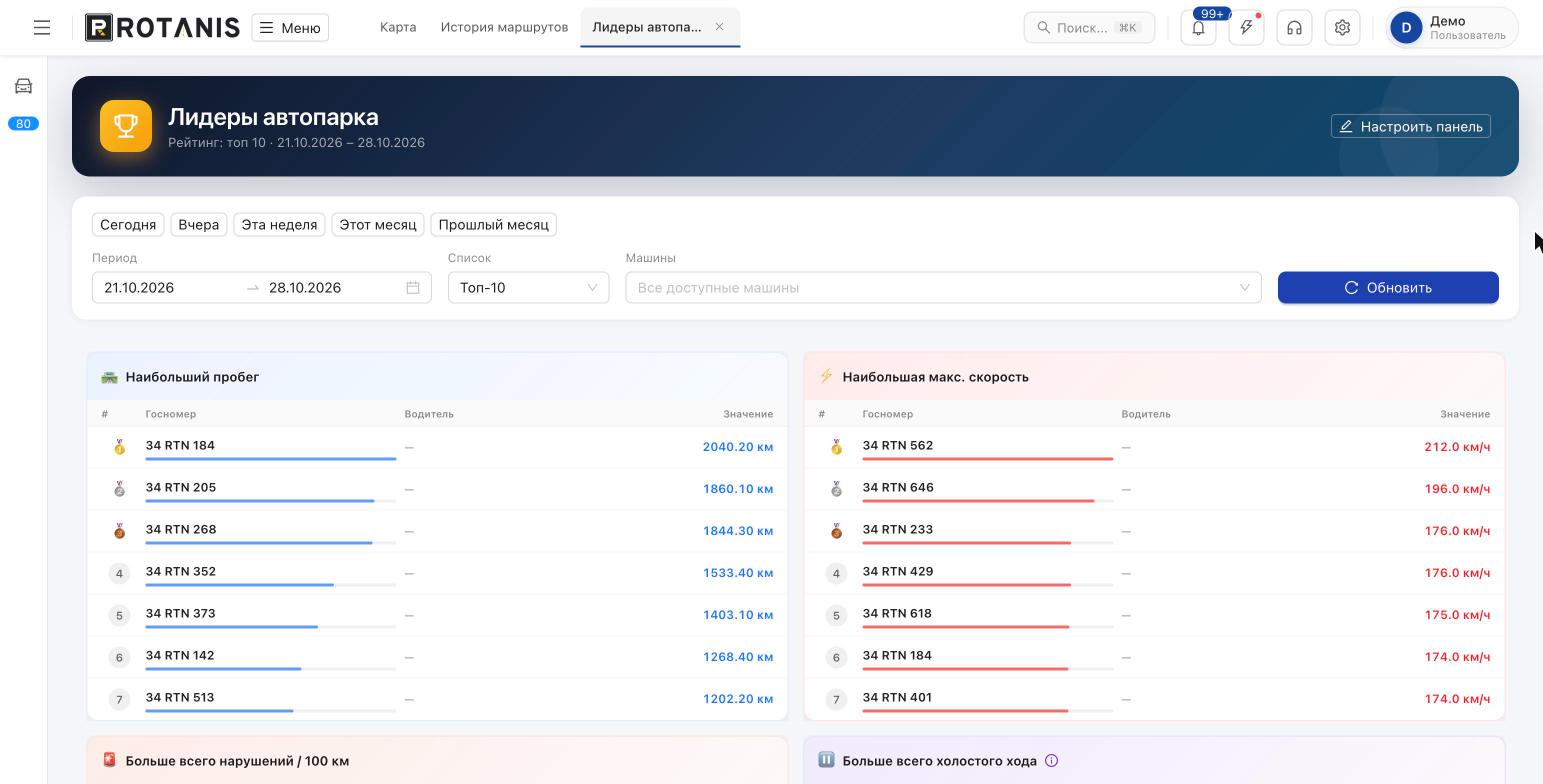1543x784 pixels.
Task: Click the ROTANIS logo
Action: tap(162, 28)
